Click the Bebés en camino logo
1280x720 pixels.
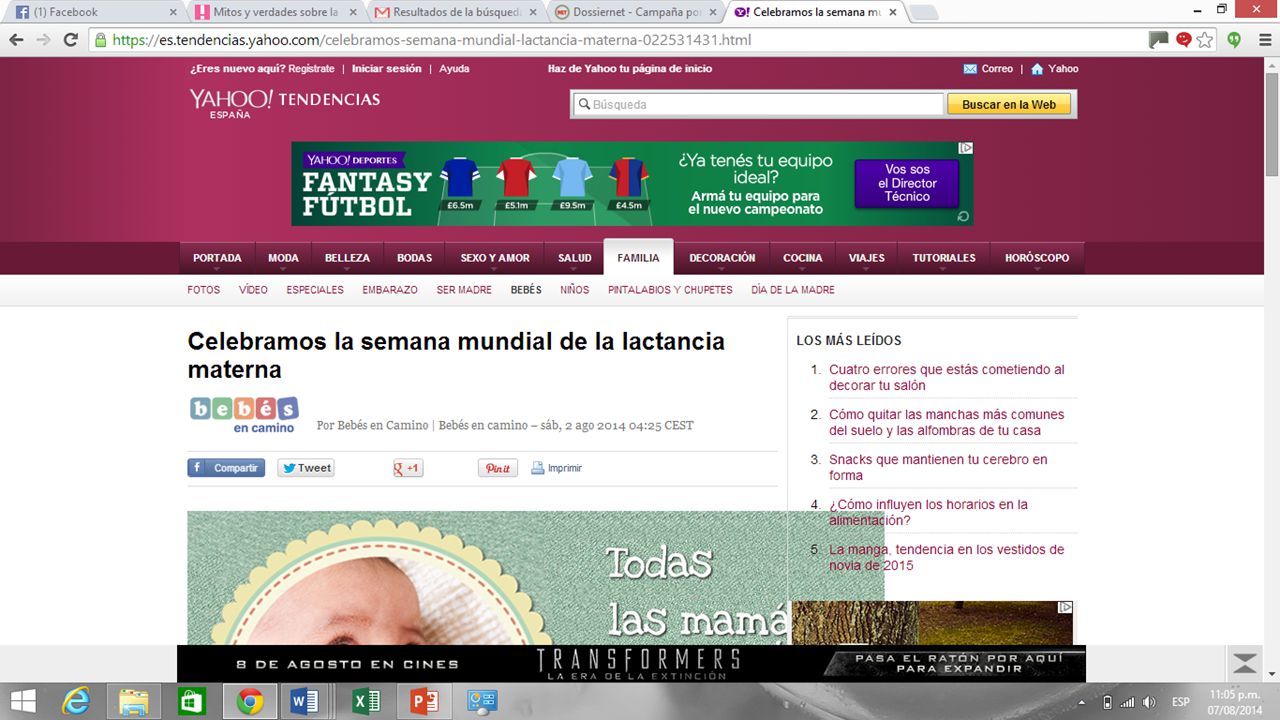pyautogui.click(x=244, y=414)
